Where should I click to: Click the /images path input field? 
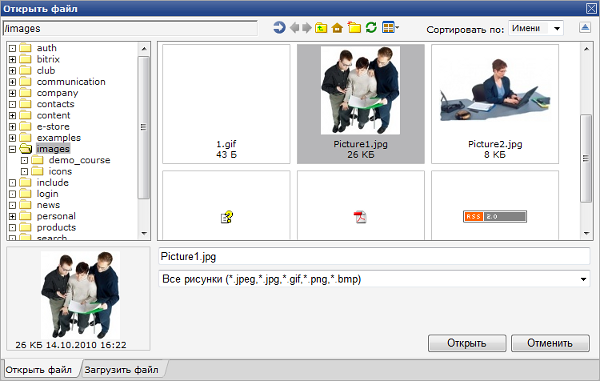130,28
